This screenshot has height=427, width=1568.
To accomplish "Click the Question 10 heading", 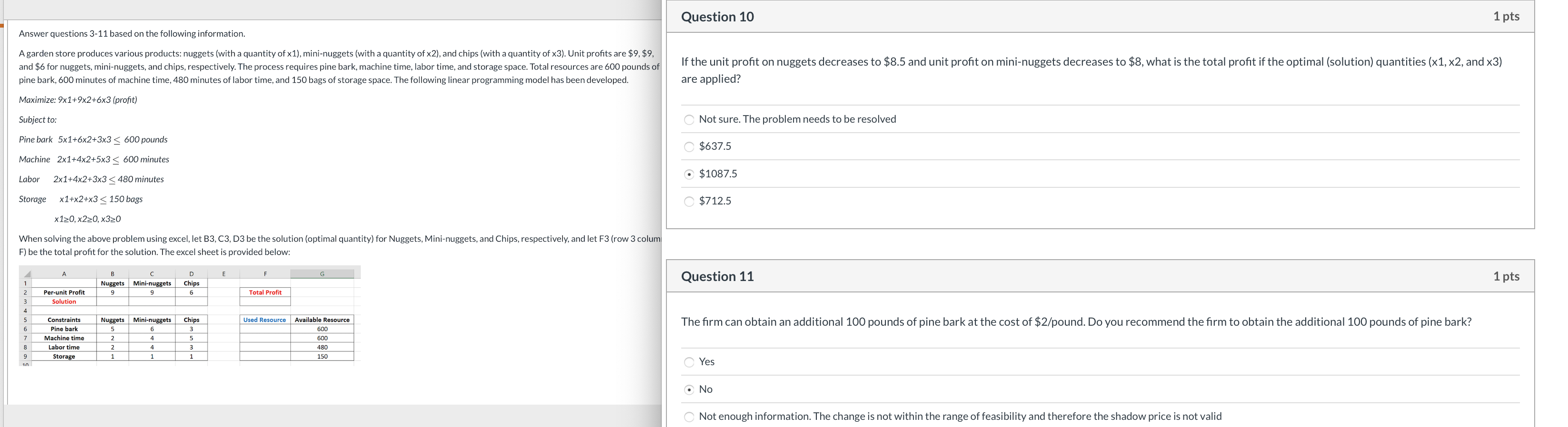I will click(x=717, y=17).
